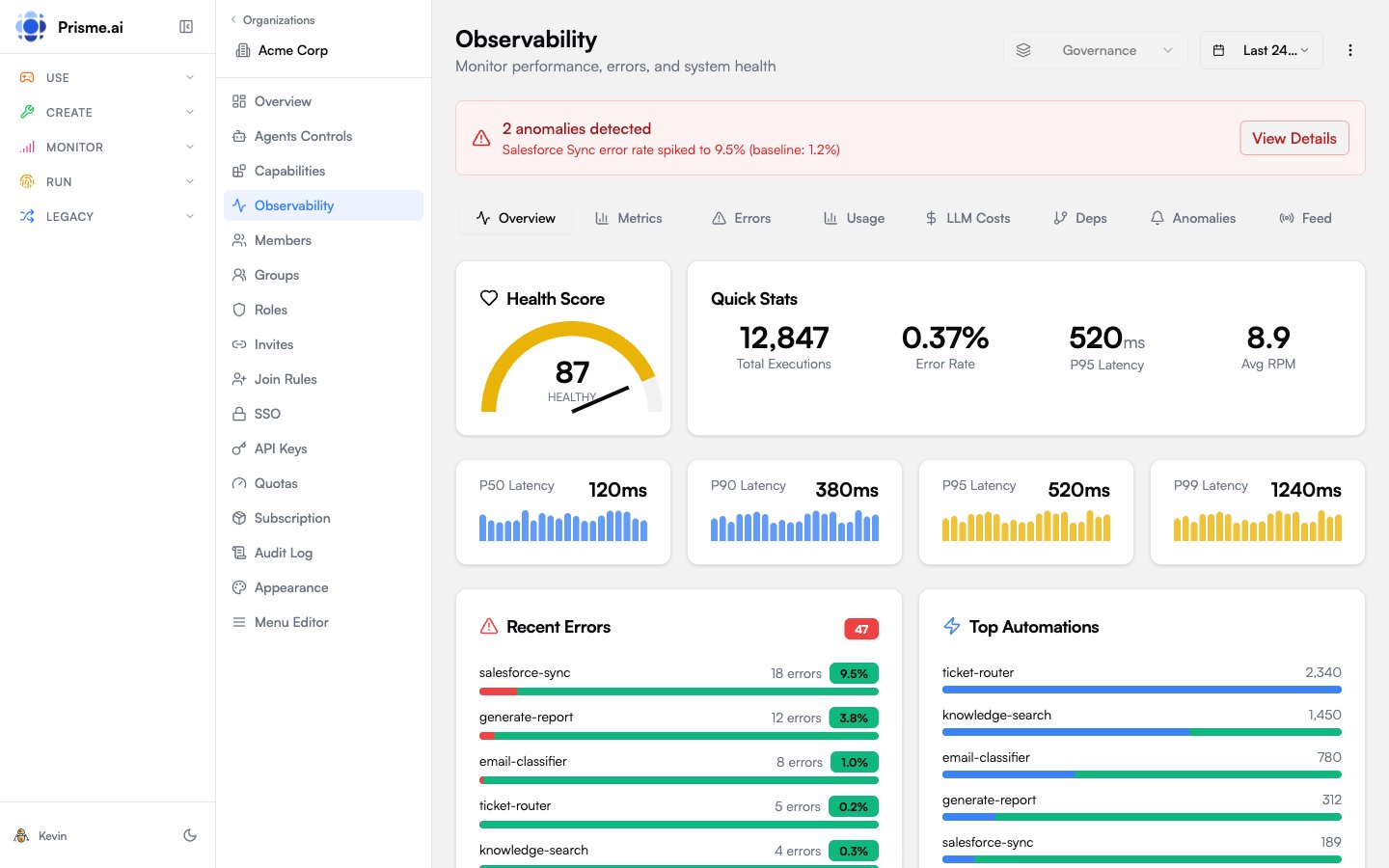Click the warning triangle in anomalies alert
The height and width of the screenshot is (868, 1389).
(x=481, y=139)
